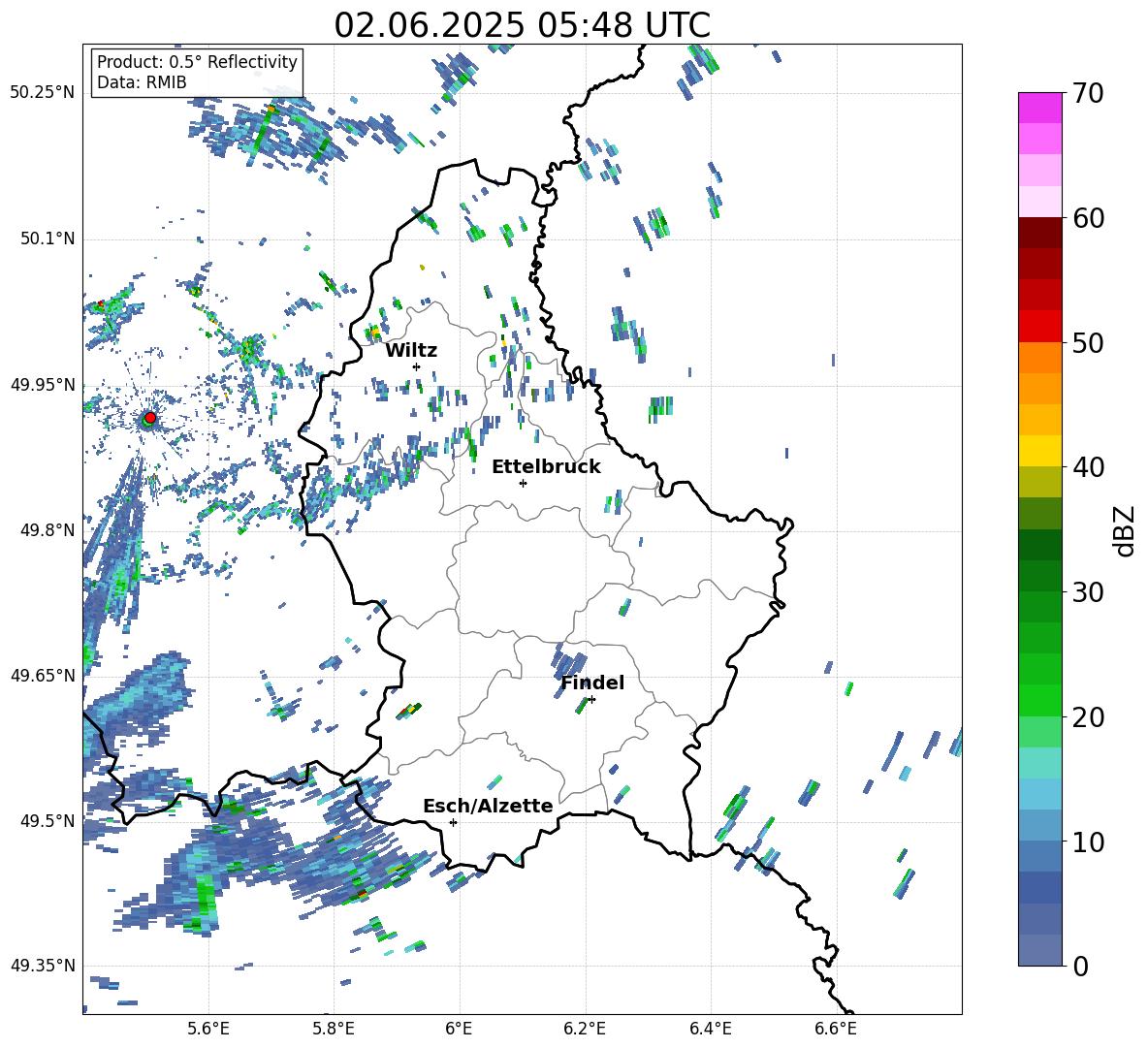
Task: Click the 6°E longitude tick label
Action: pyautogui.click(x=459, y=1029)
